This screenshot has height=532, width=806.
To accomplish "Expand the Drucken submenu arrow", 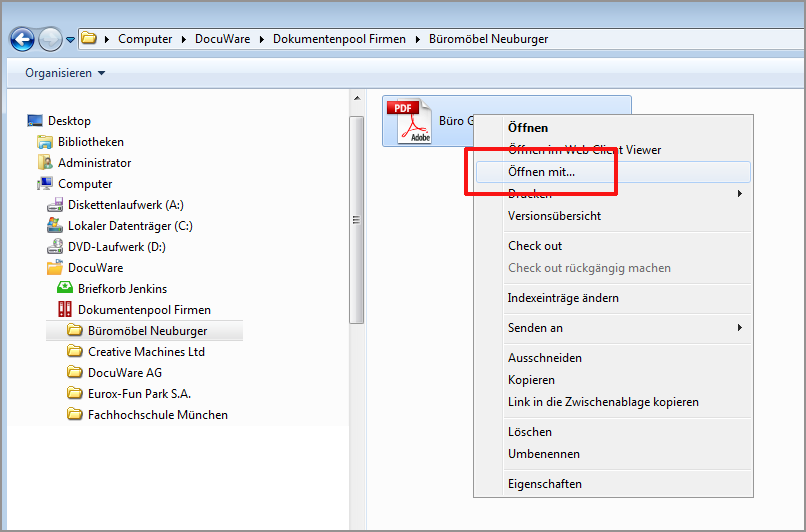I will [x=739, y=194].
